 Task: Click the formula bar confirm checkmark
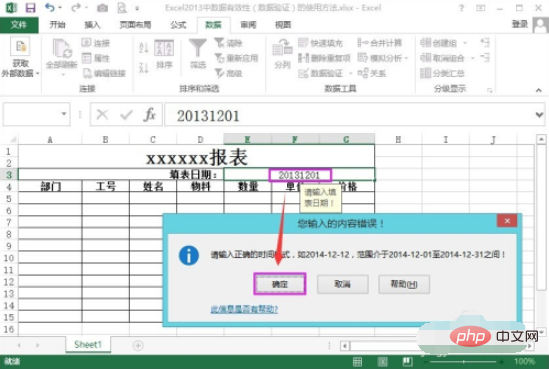pyautogui.click(x=126, y=114)
